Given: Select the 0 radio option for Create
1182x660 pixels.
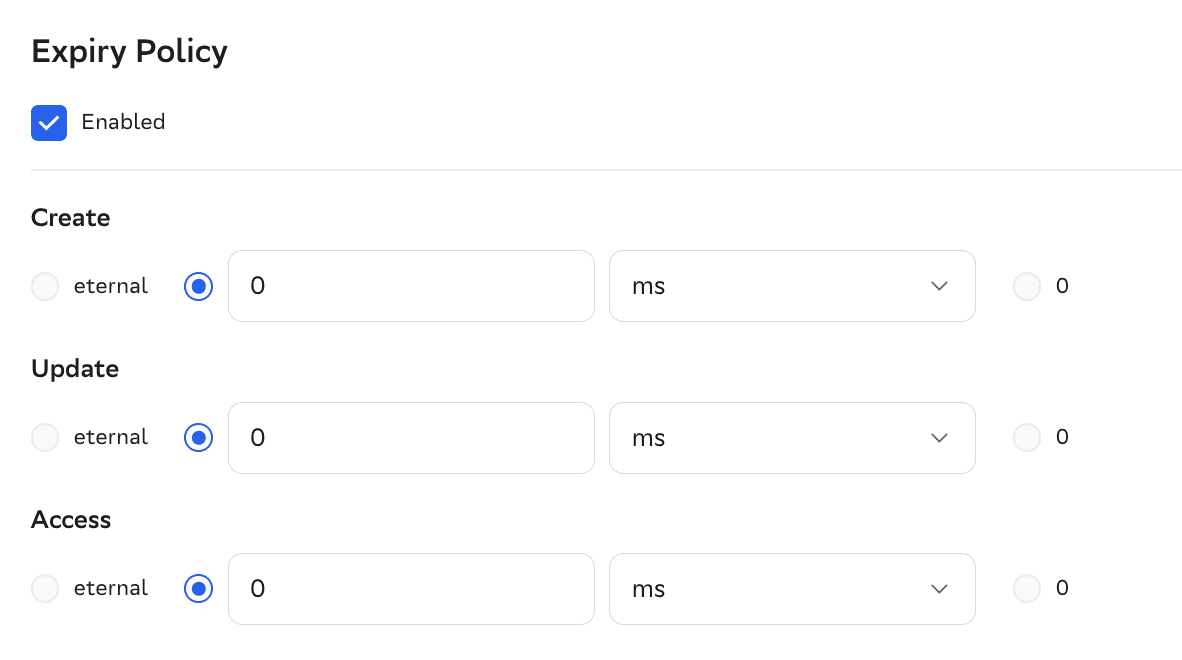Looking at the screenshot, I should click(1027, 287).
